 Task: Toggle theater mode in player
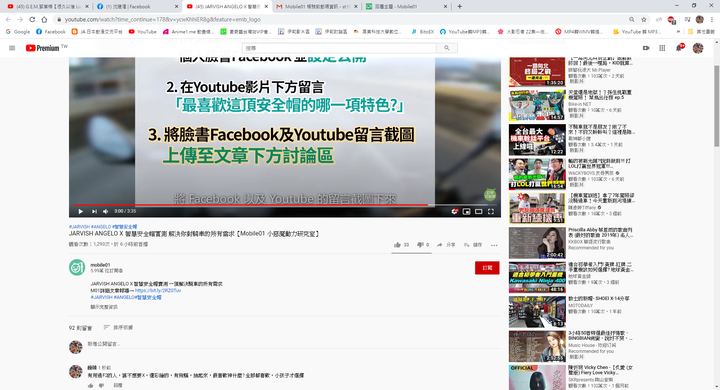(478, 211)
